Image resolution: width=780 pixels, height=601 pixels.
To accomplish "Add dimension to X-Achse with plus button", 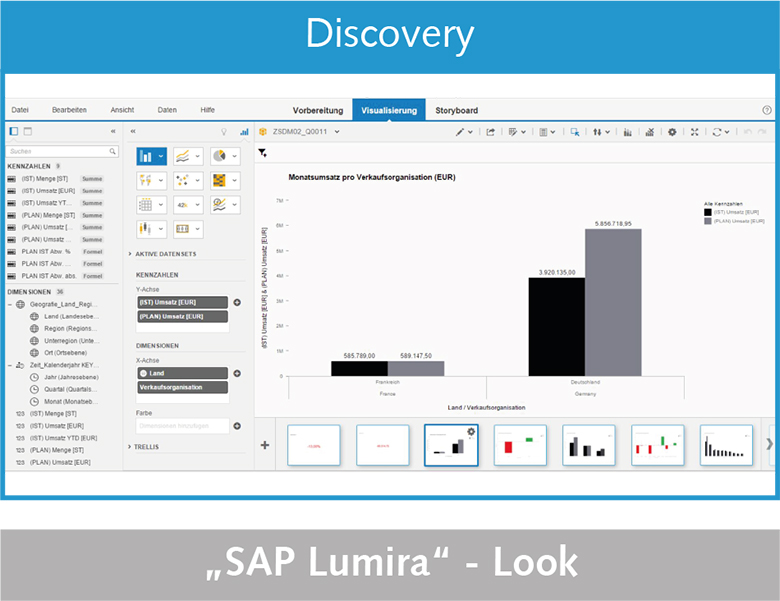I will point(237,373).
